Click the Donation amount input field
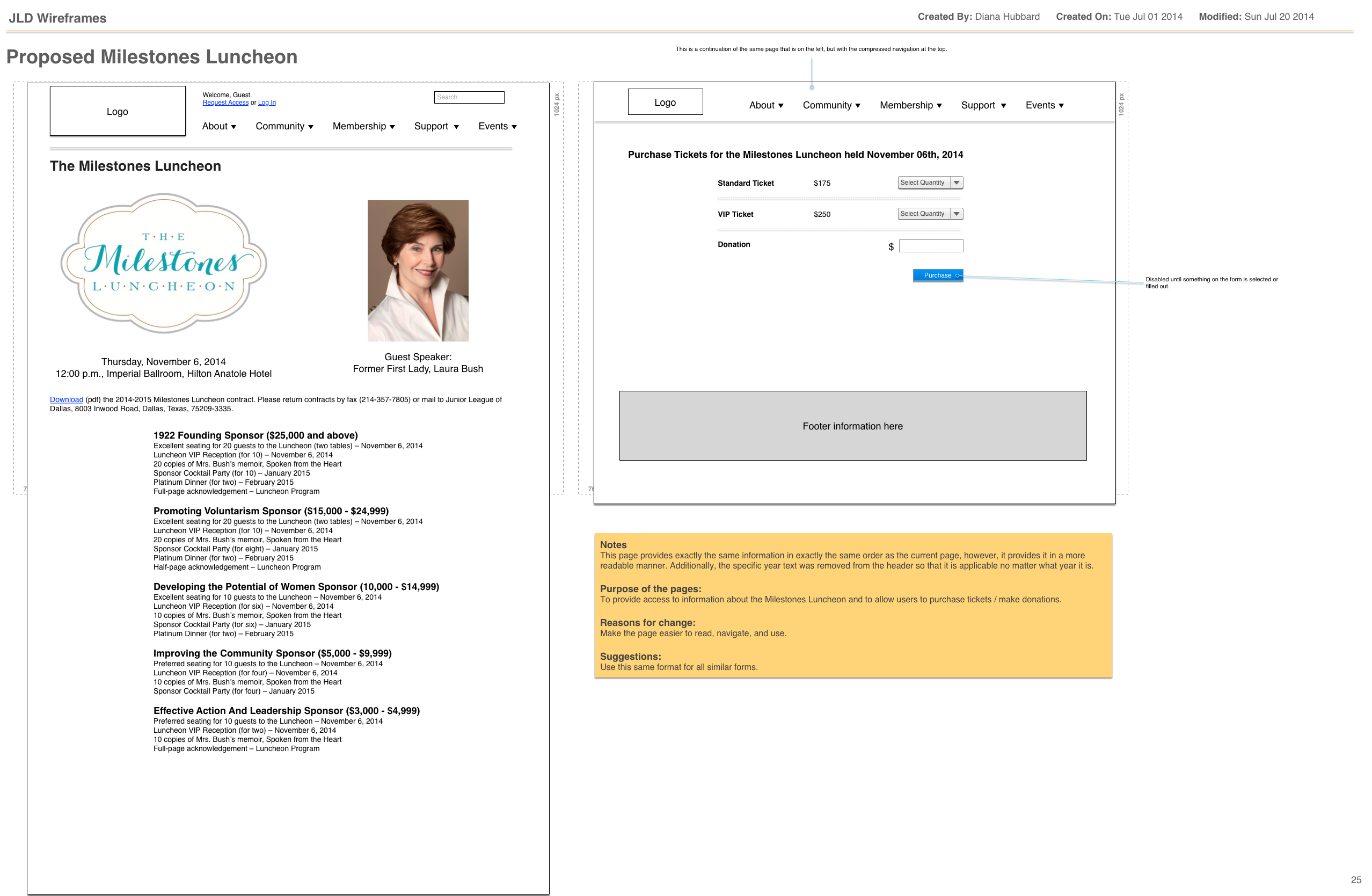The image size is (1372, 896). coord(930,246)
